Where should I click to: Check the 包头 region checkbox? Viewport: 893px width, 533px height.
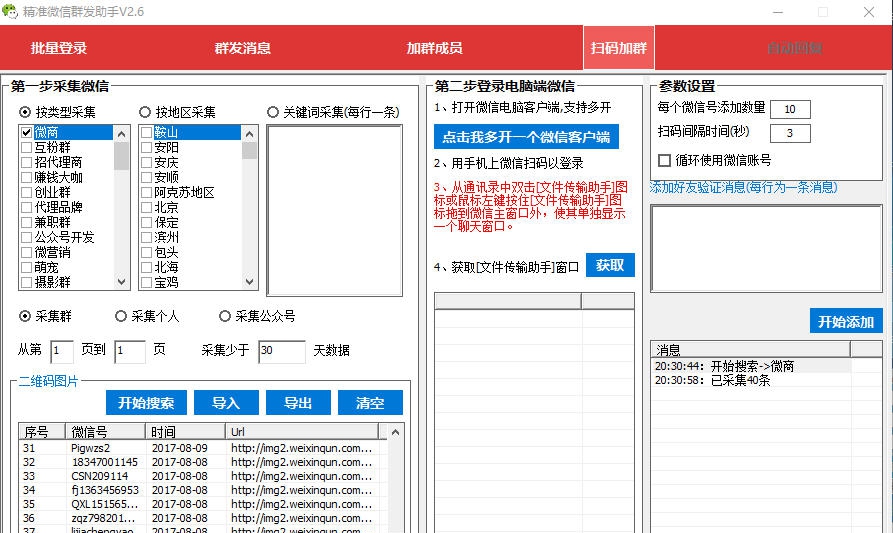tap(146, 252)
